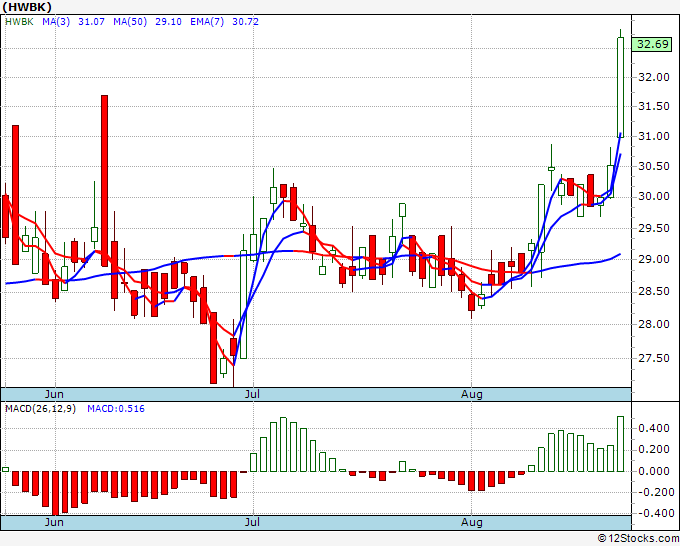This screenshot has height=546, width=680.
Task: Click the latest tall green candlestick
Action: pyautogui.click(x=621, y=88)
